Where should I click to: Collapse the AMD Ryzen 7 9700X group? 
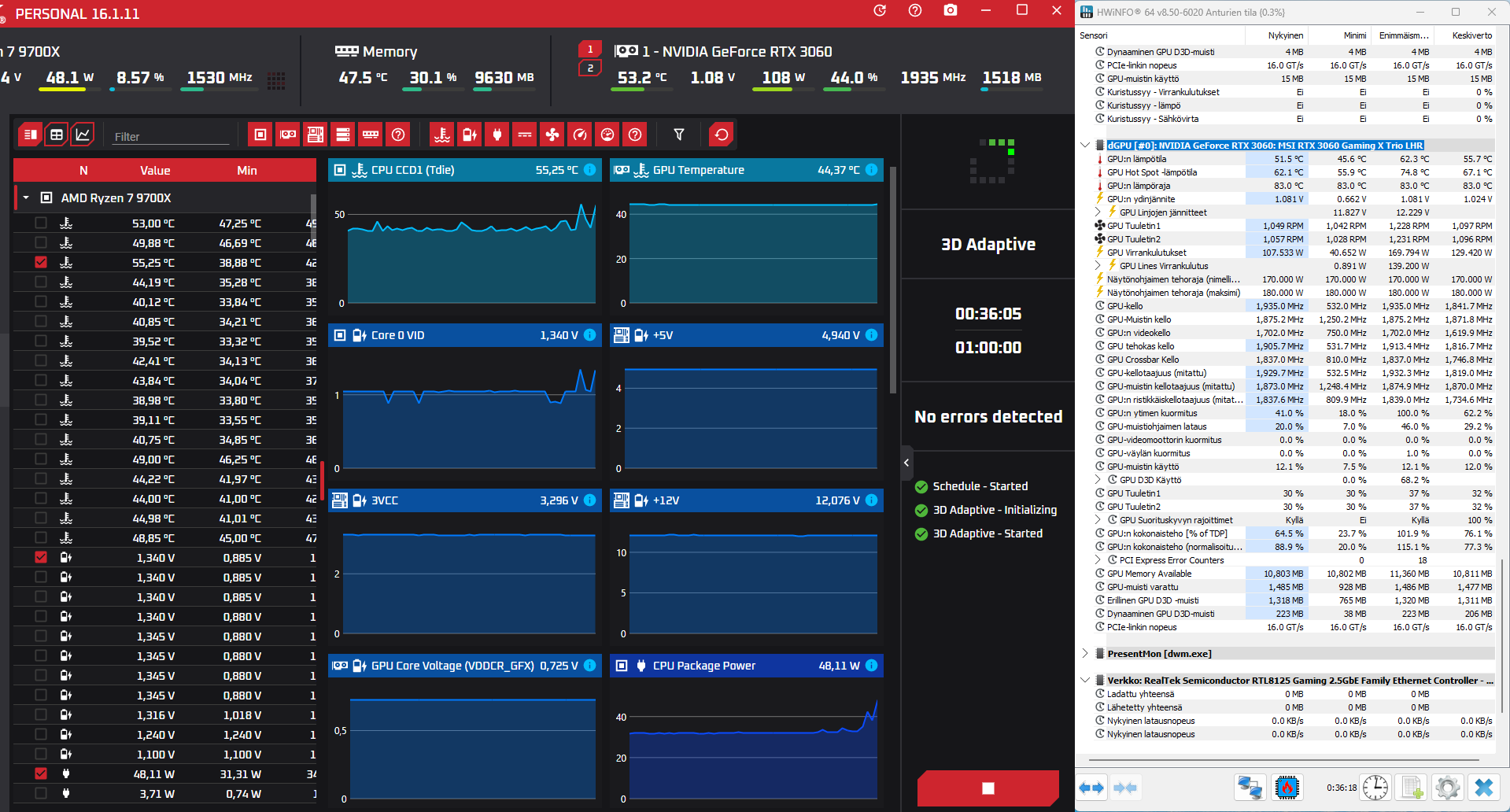[x=26, y=197]
